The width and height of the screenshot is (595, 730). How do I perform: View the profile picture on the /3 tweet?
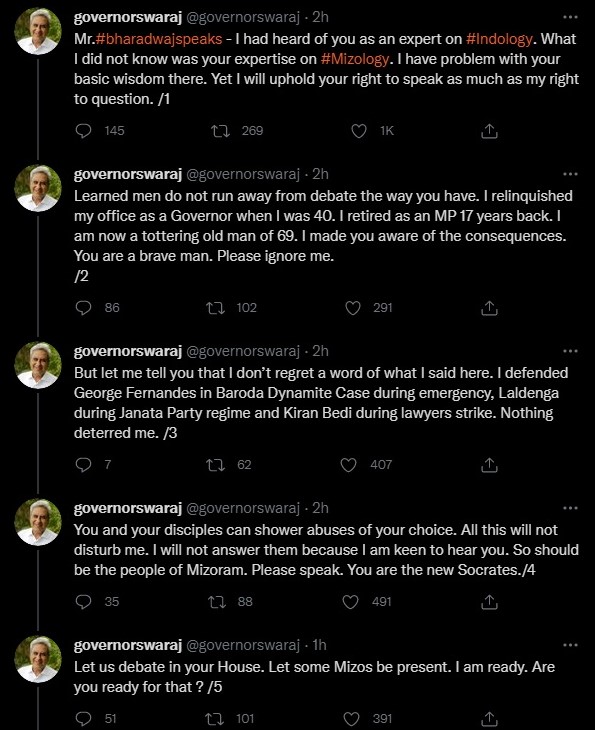point(38,365)
